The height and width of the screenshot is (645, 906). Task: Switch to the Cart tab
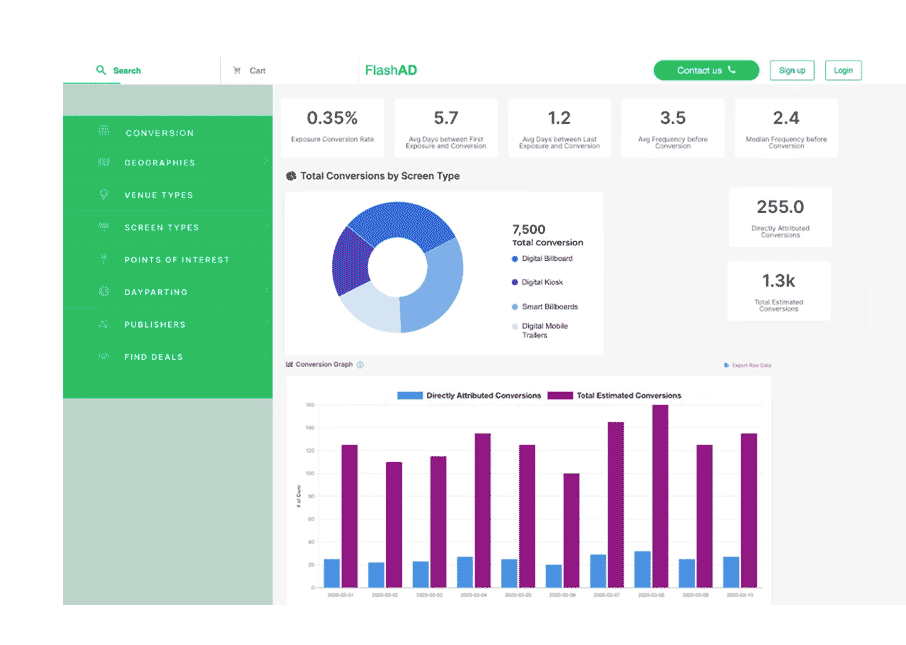pos(257,71)
